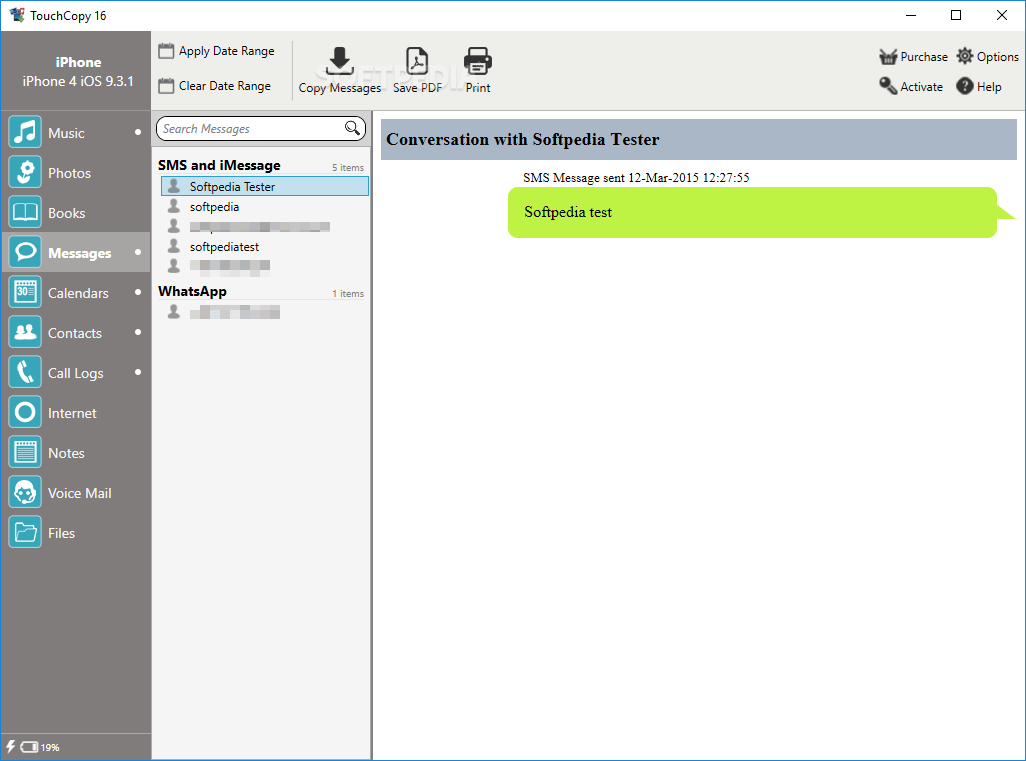Click the Apply Date Range text button

point(226,51)
